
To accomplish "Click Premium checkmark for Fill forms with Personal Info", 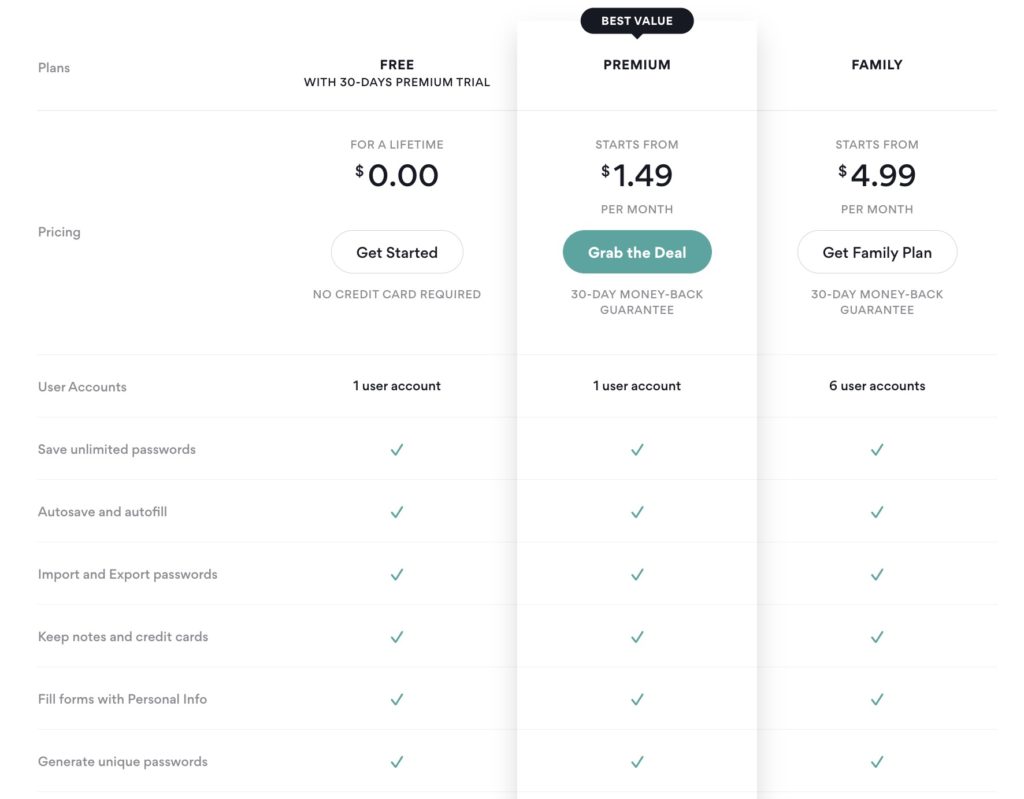I will pyautogui.click(x=637, y=699).
